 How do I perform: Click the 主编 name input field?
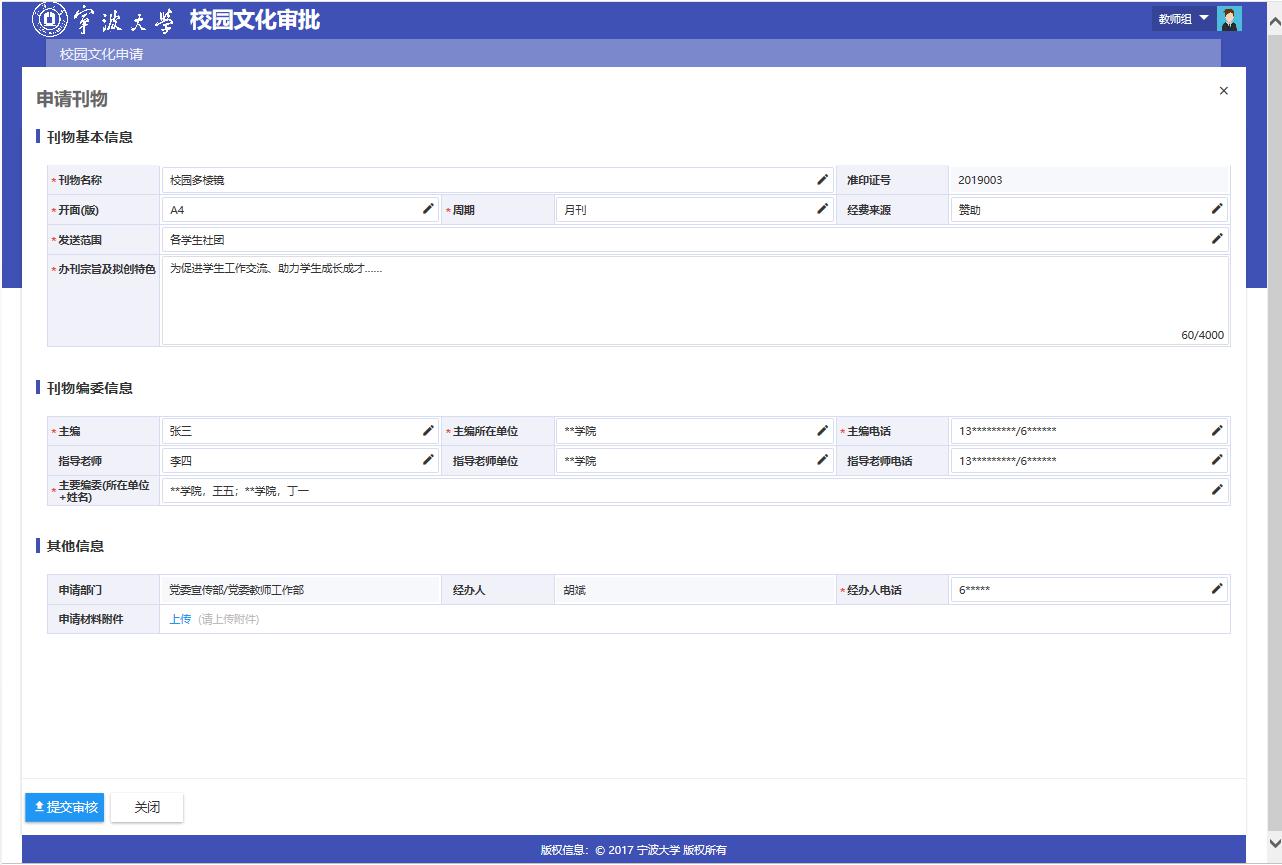[x=290, y=431]
